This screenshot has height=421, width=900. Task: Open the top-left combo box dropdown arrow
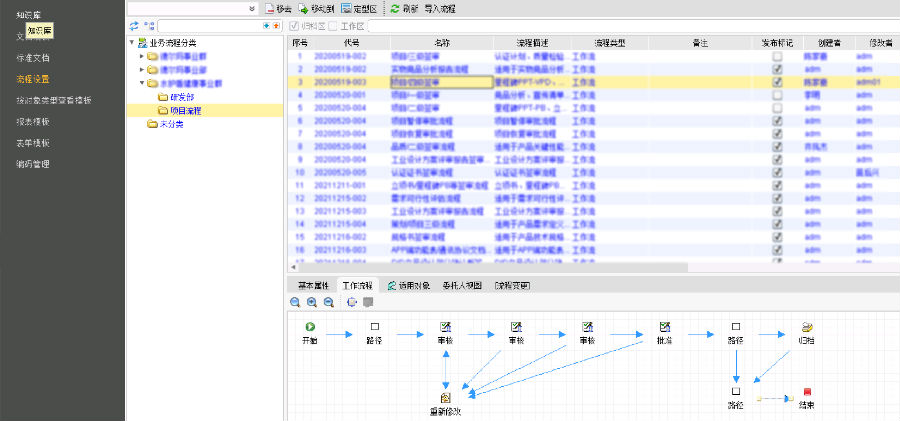pos(250,8)
